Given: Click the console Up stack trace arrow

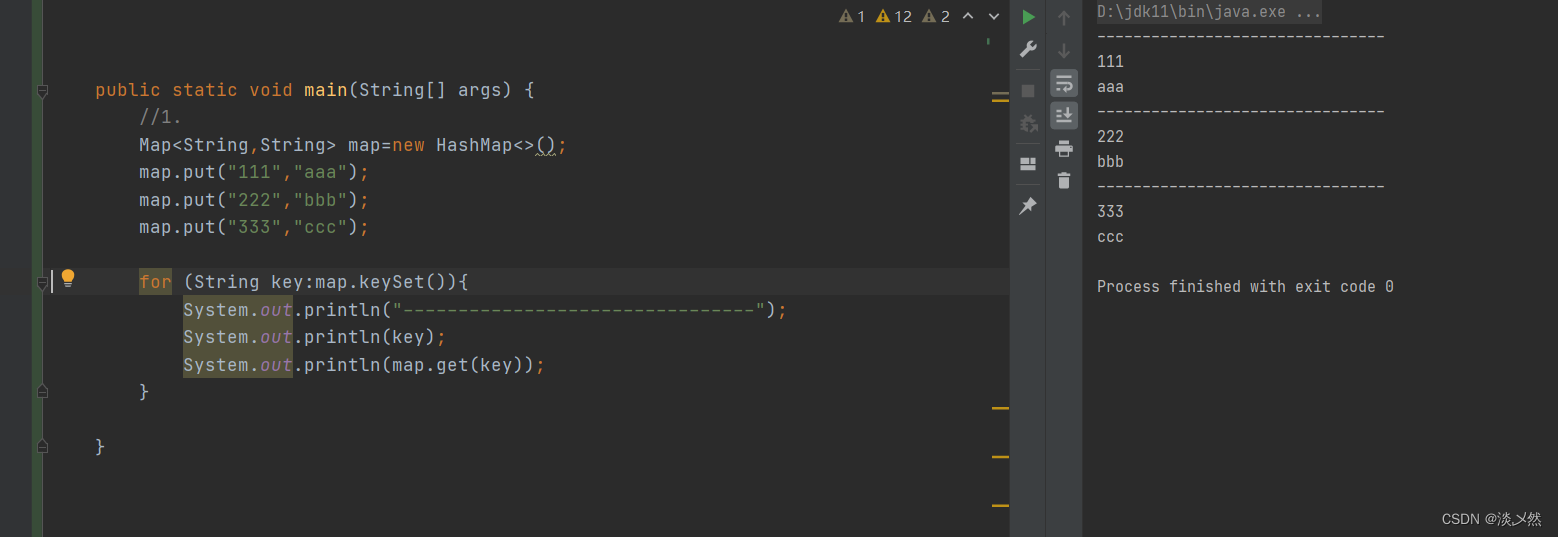Looking at the screenshot, I should point(1064,18).
